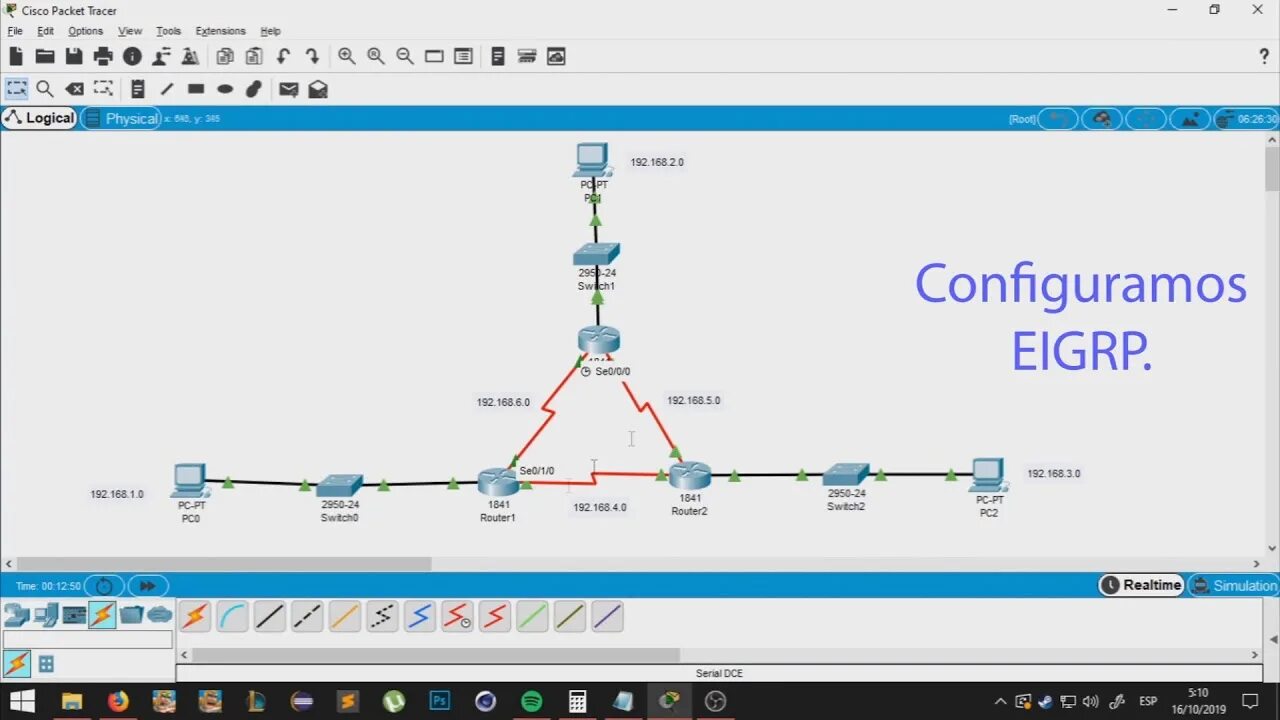Select Router2 on the canvas
Screen dimensions: 1280x720
(x=690, y=475)
